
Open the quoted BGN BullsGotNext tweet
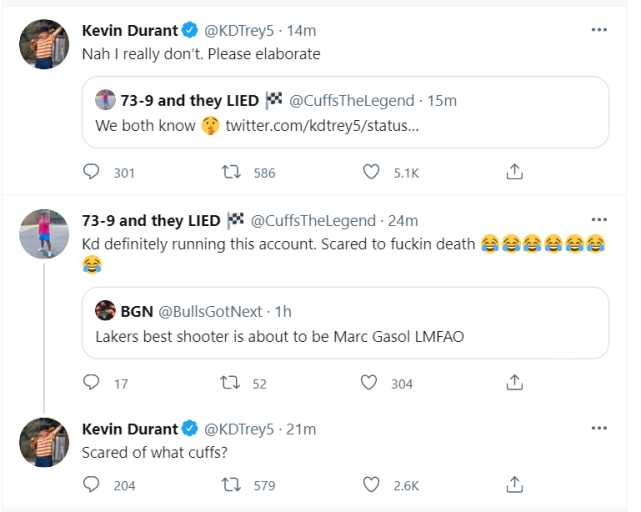click(x=345, y=322)
